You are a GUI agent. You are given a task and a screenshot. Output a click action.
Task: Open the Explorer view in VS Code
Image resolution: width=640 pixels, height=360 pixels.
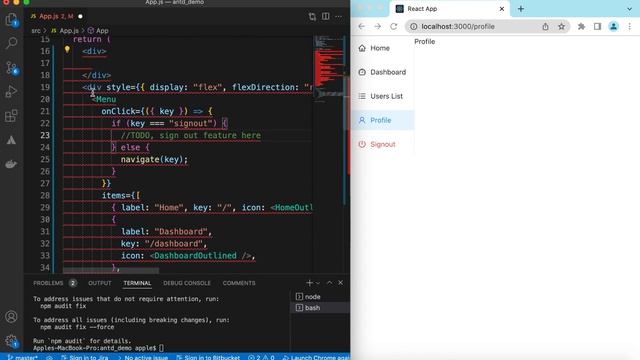(x=11, y=19)
